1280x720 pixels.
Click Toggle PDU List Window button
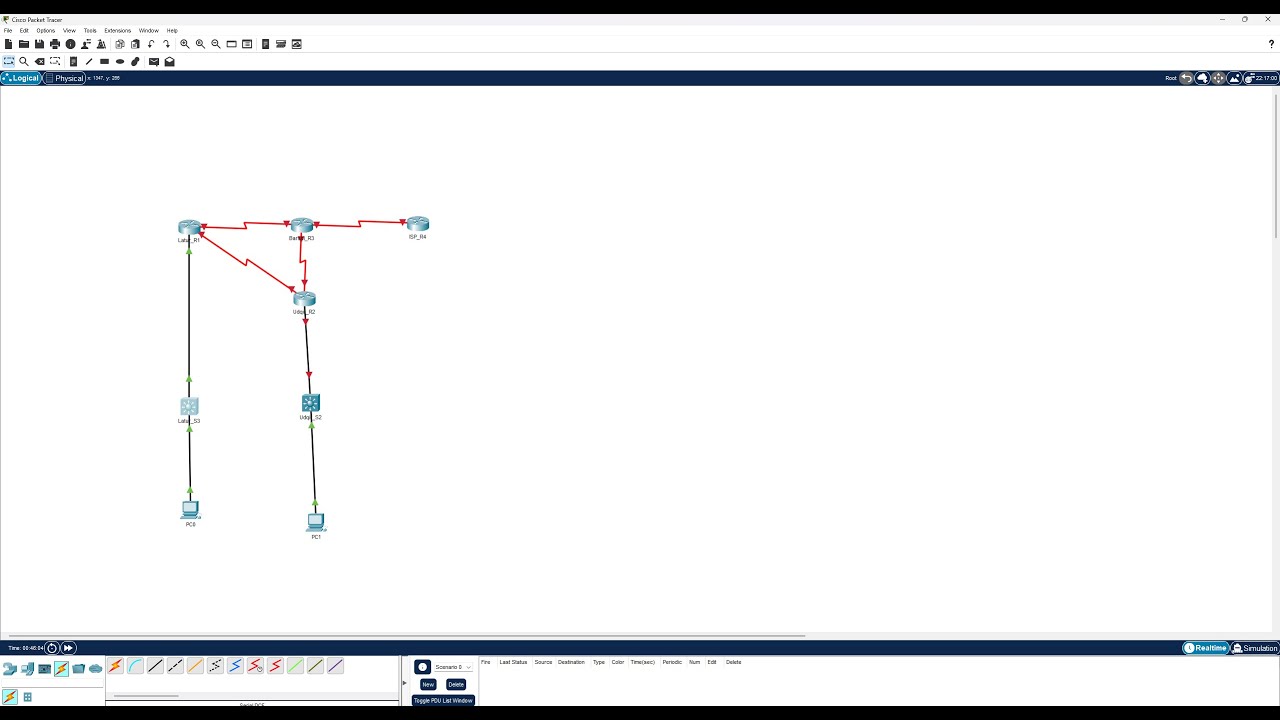pos(443,700)
